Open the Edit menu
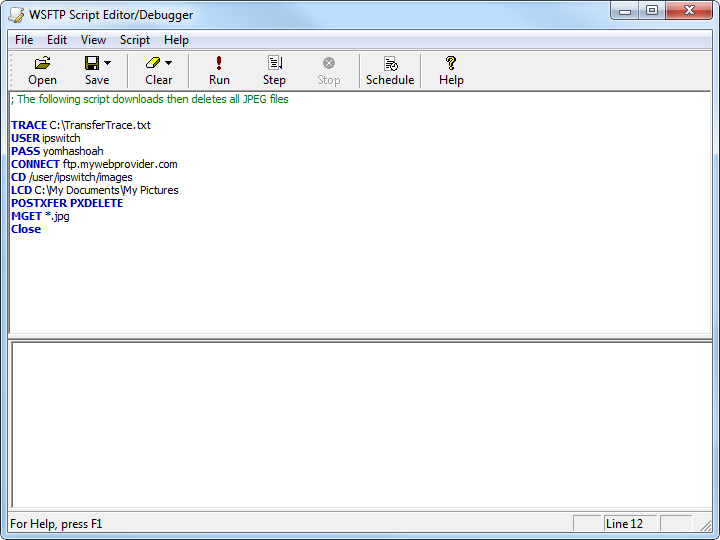 point(57,40)
